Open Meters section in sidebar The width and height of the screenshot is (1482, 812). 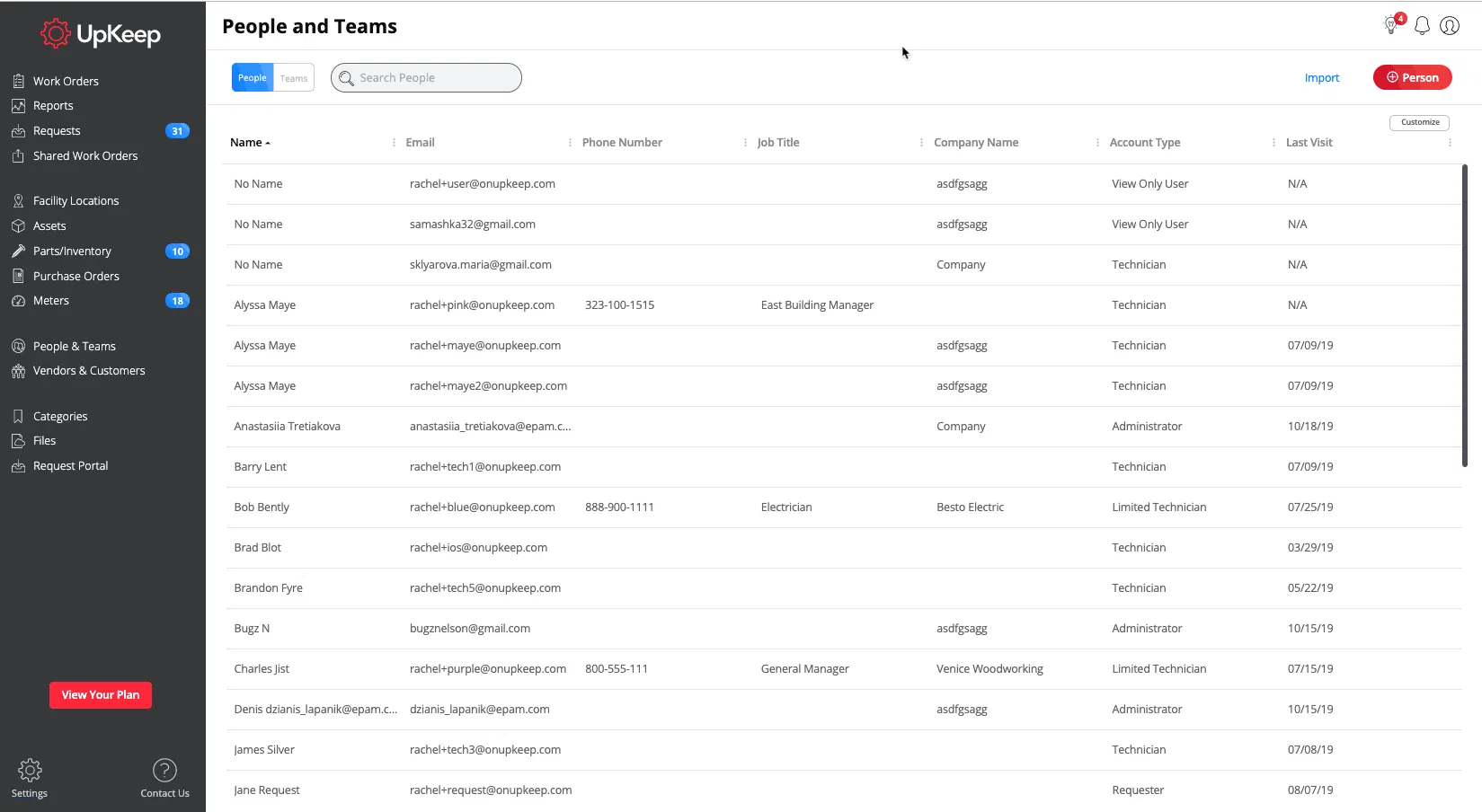click(x=51, y=301)
